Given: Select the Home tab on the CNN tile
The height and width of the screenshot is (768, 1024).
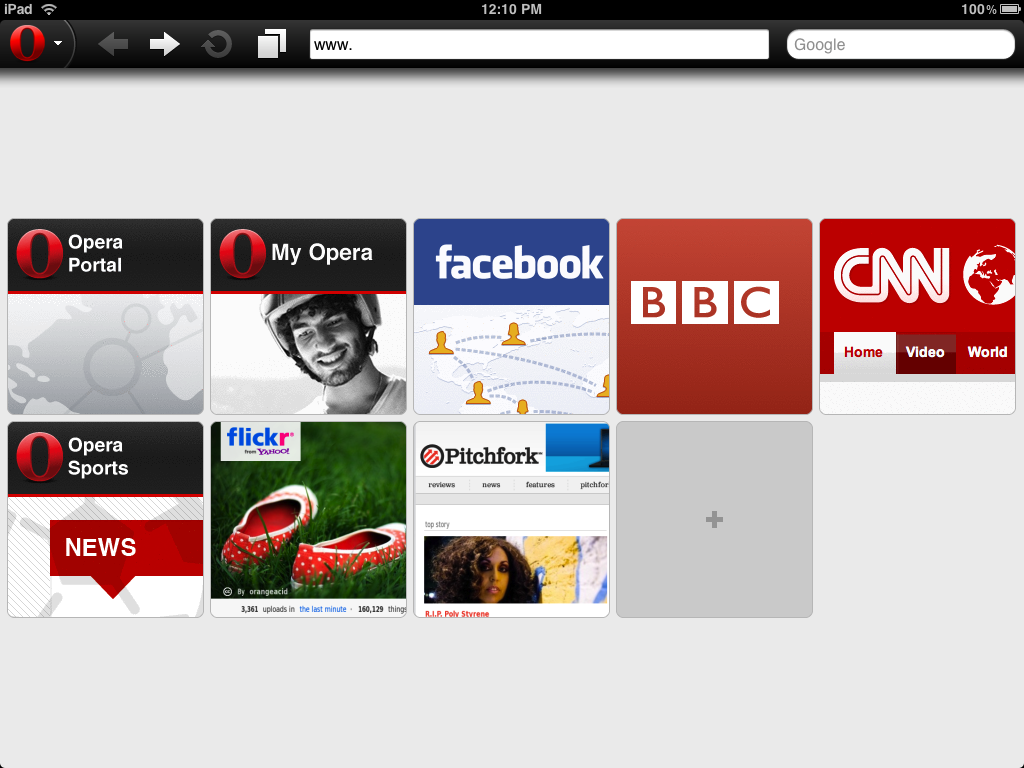Looking at the screenshot, I should coord(861,353).
